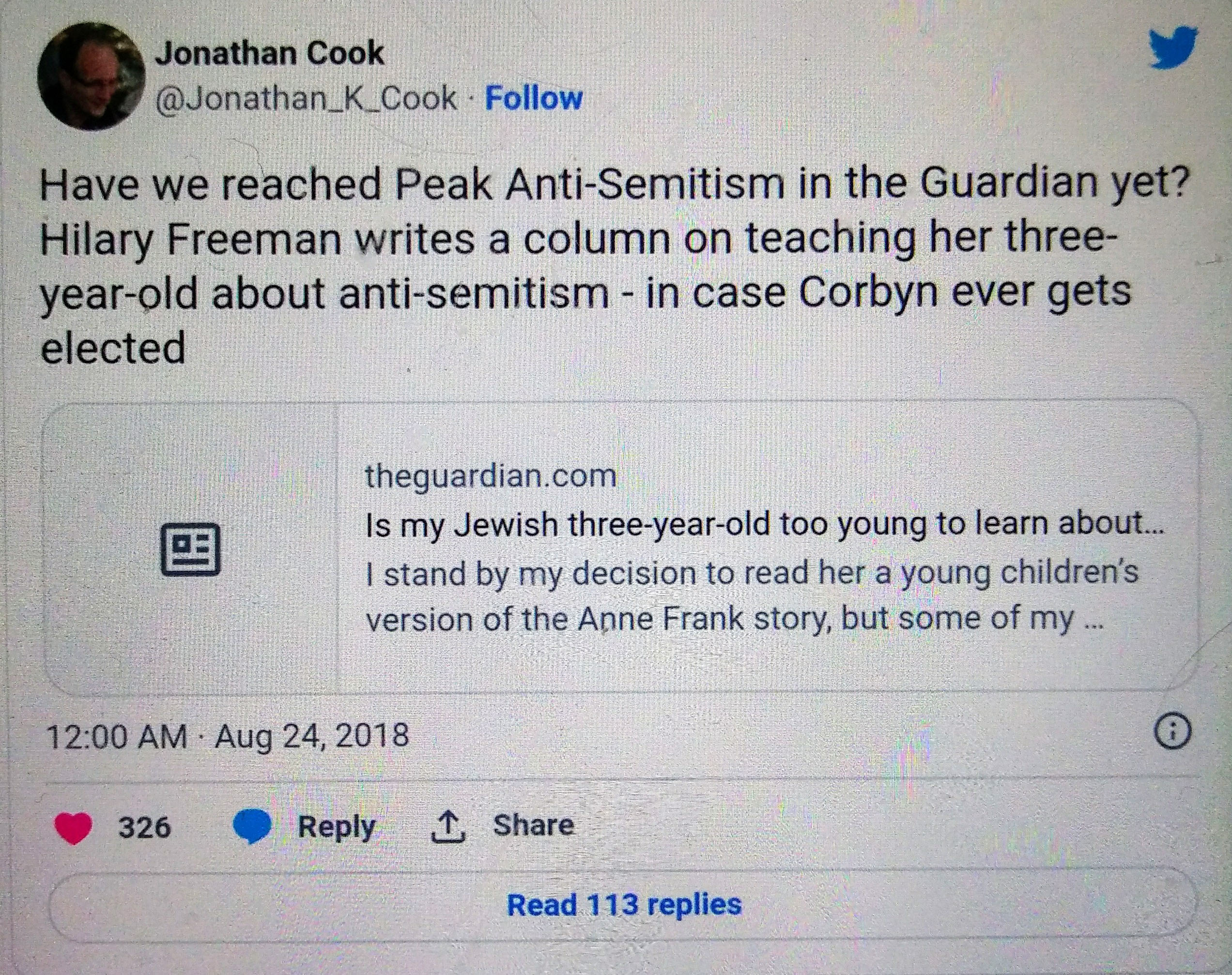1232x975 pixels.
Task: Click the Jonathan Cook display name
Action: 269,54
